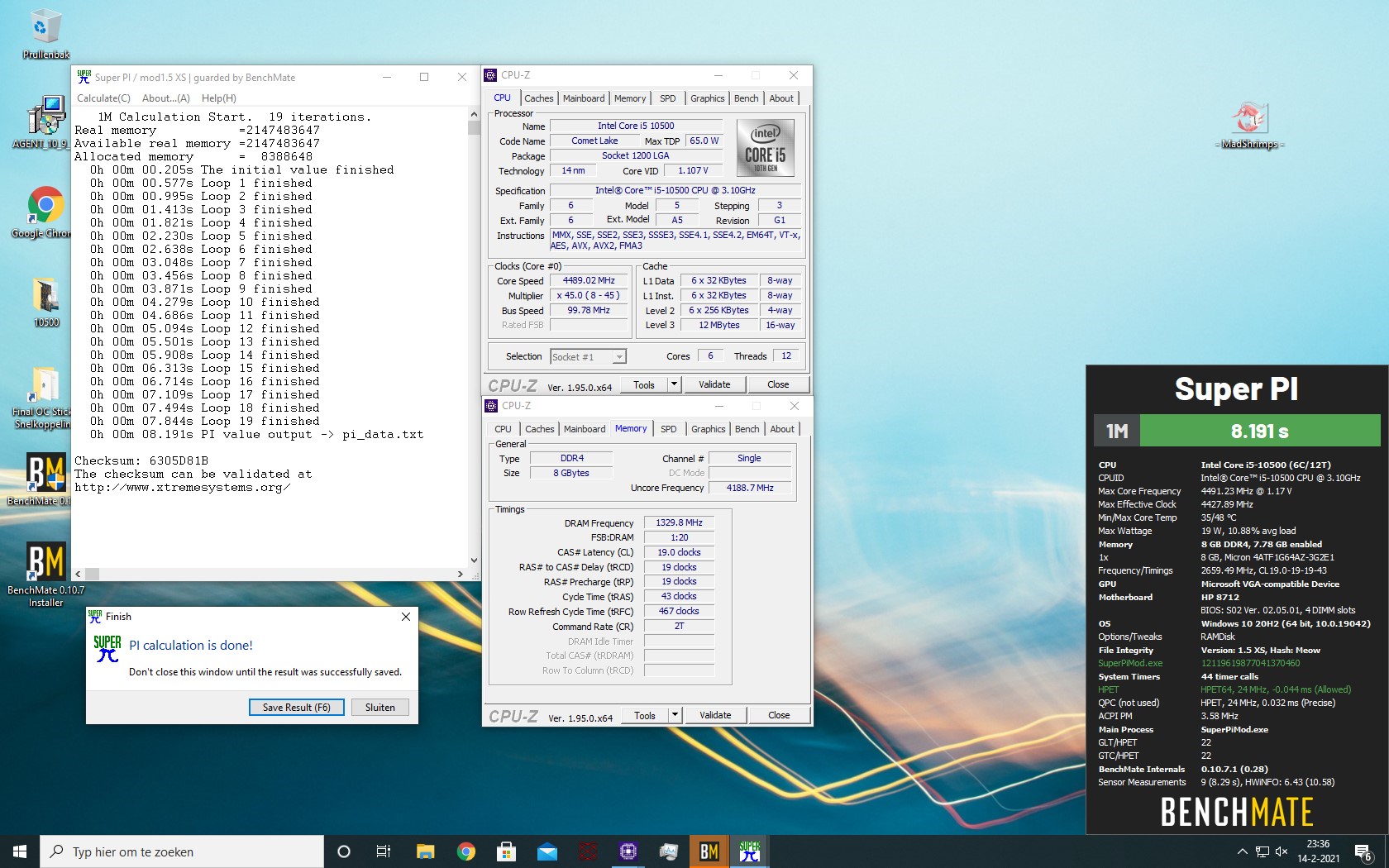Open Microsoft Store from the taskbar
The height and width of the screenshot is (868, 1389).
click(506, 851)
